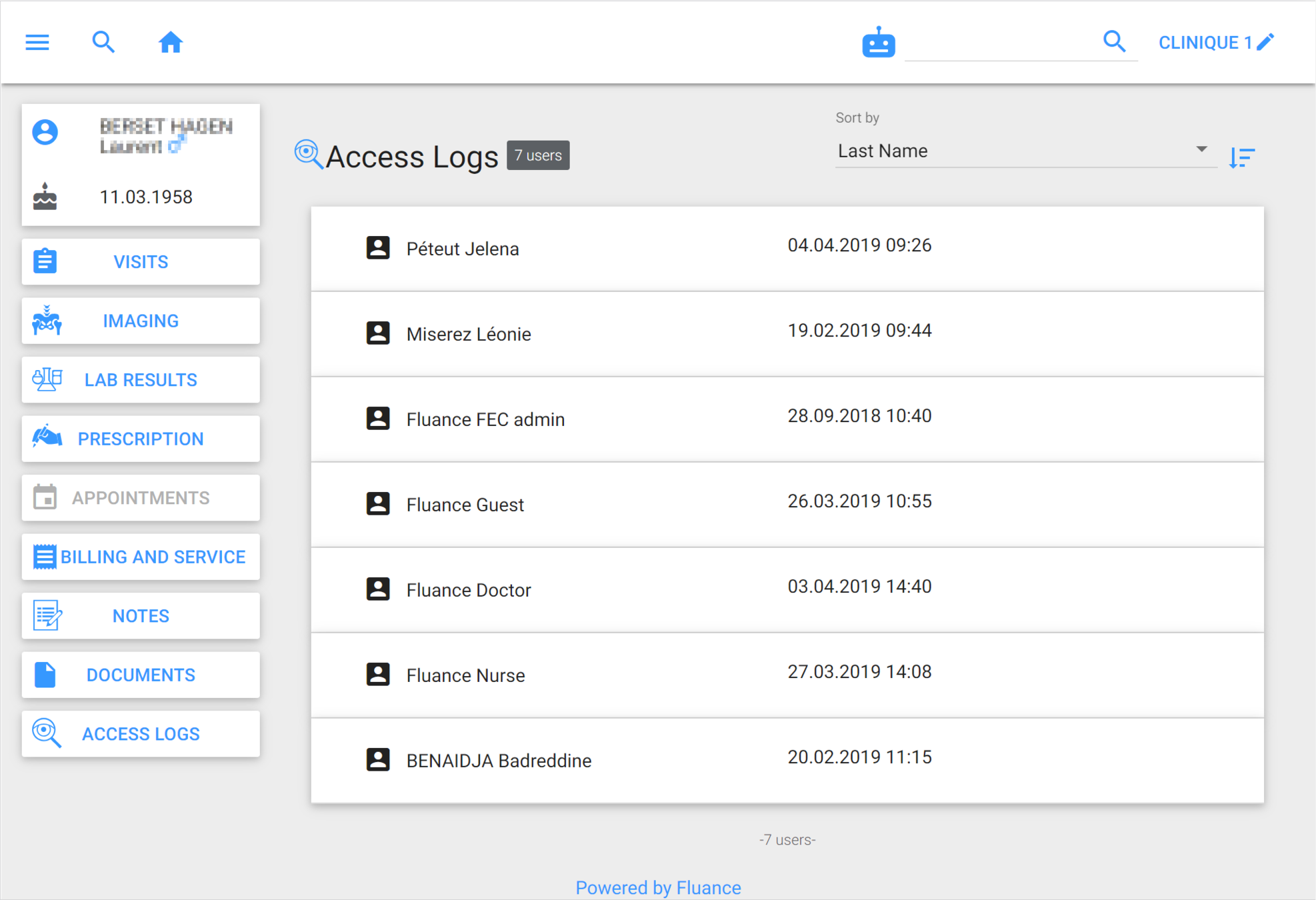Click the patient search magnifier icon
Viewport: 1316px width, 900px height.
pos(103,43)
